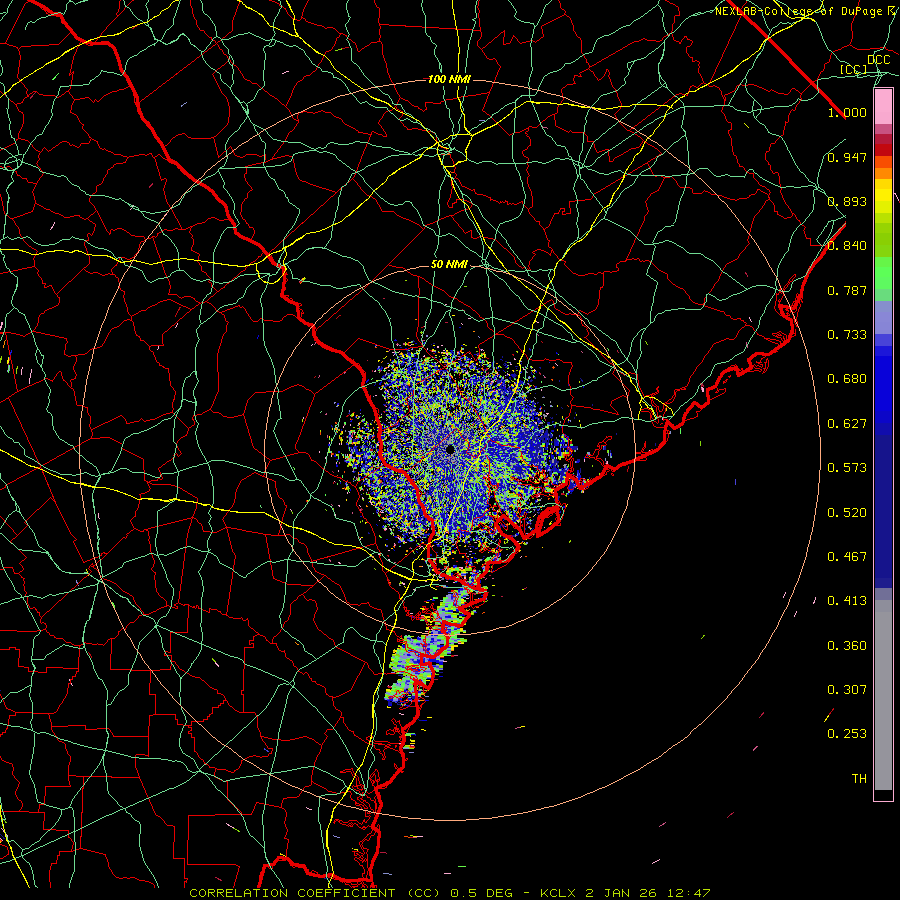Viewport: 900px width, 900px height.
Task: Pick the yellow segment of the color bar
Action: (x=883, y=196)
